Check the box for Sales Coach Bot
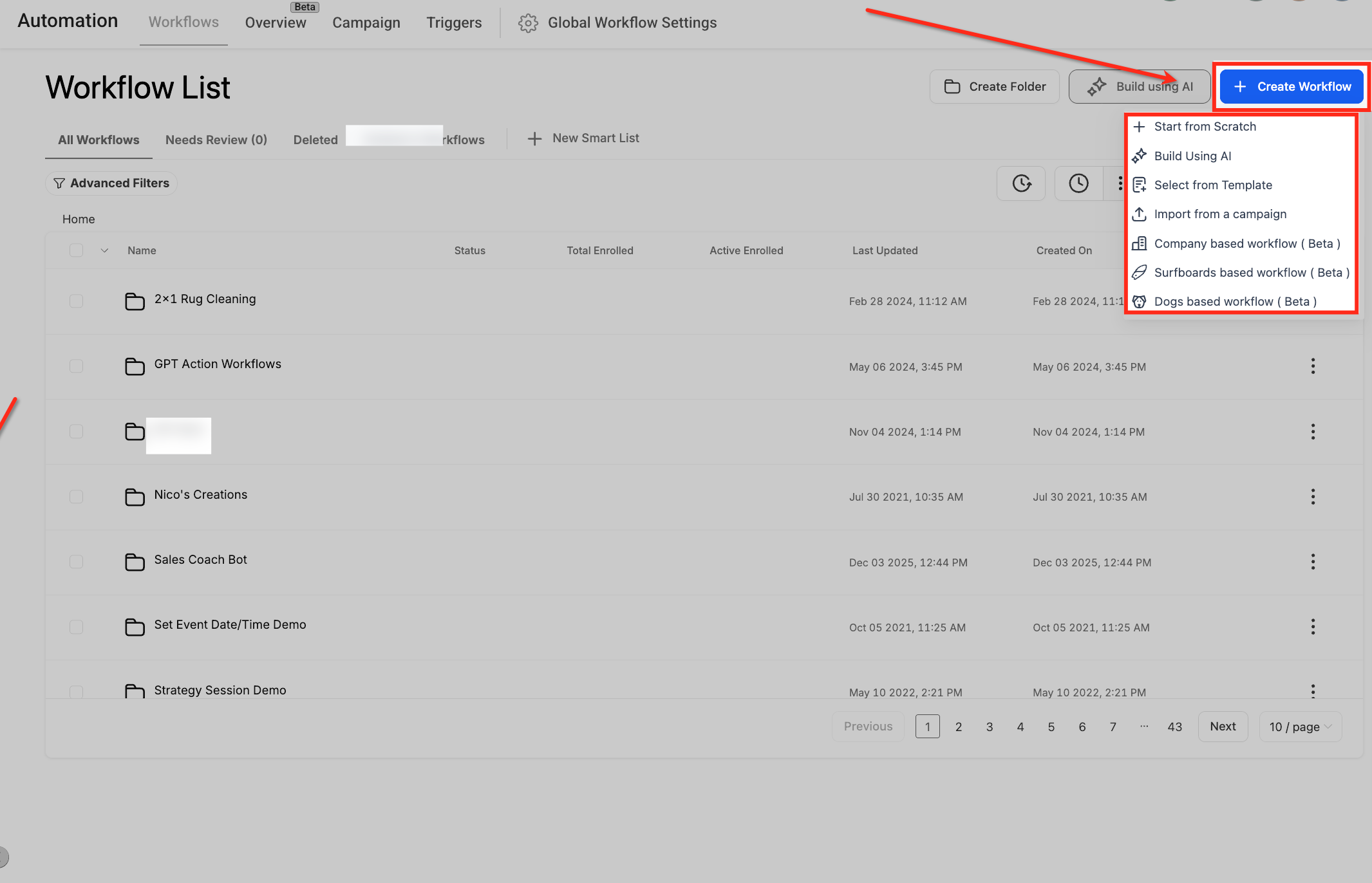The width and height of the screenshot is (1372, 883). [x=76, y=562]
